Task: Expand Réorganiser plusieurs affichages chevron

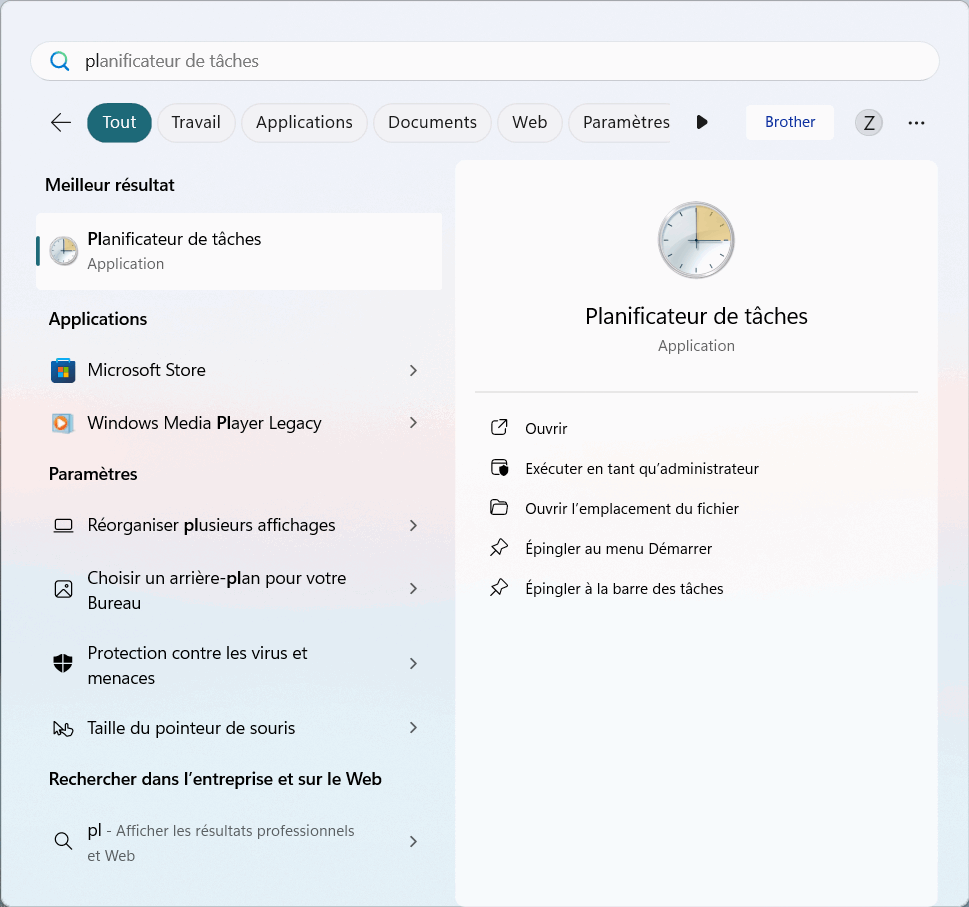Action: pyautogui.click(x=413, y=525)
